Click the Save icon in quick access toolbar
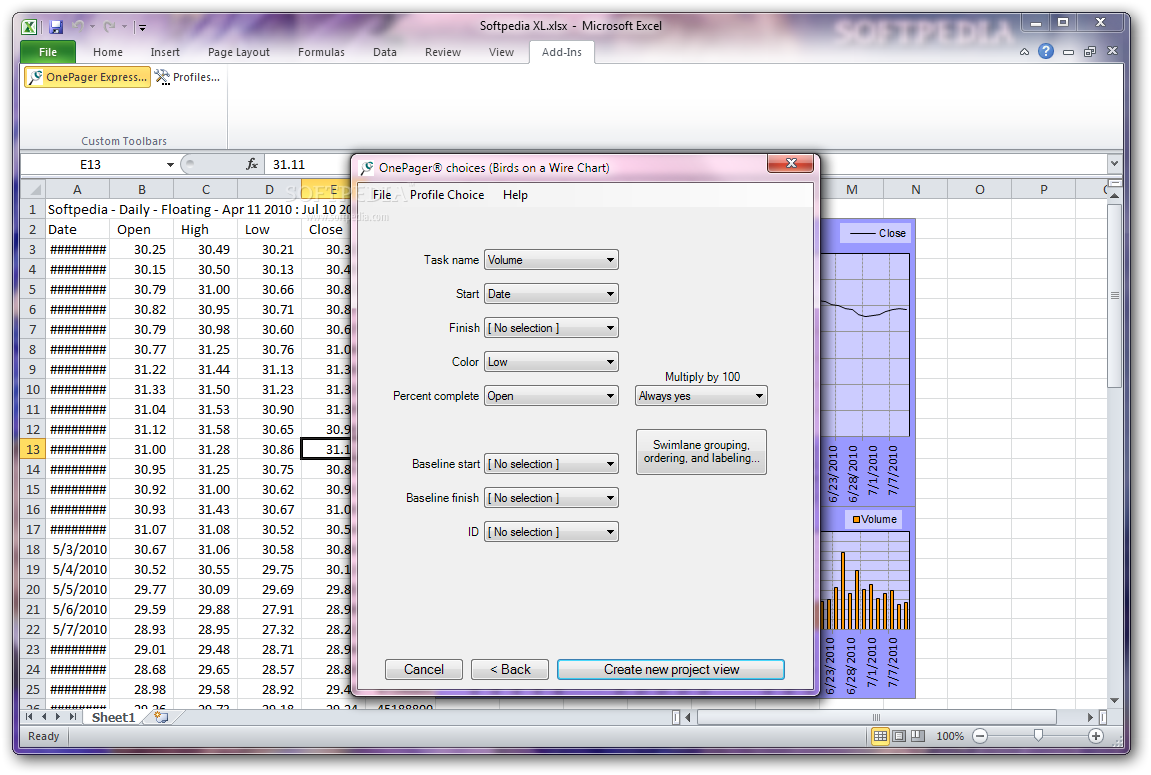The height and width of the screenshot is (775, 1151). point(56,27)
